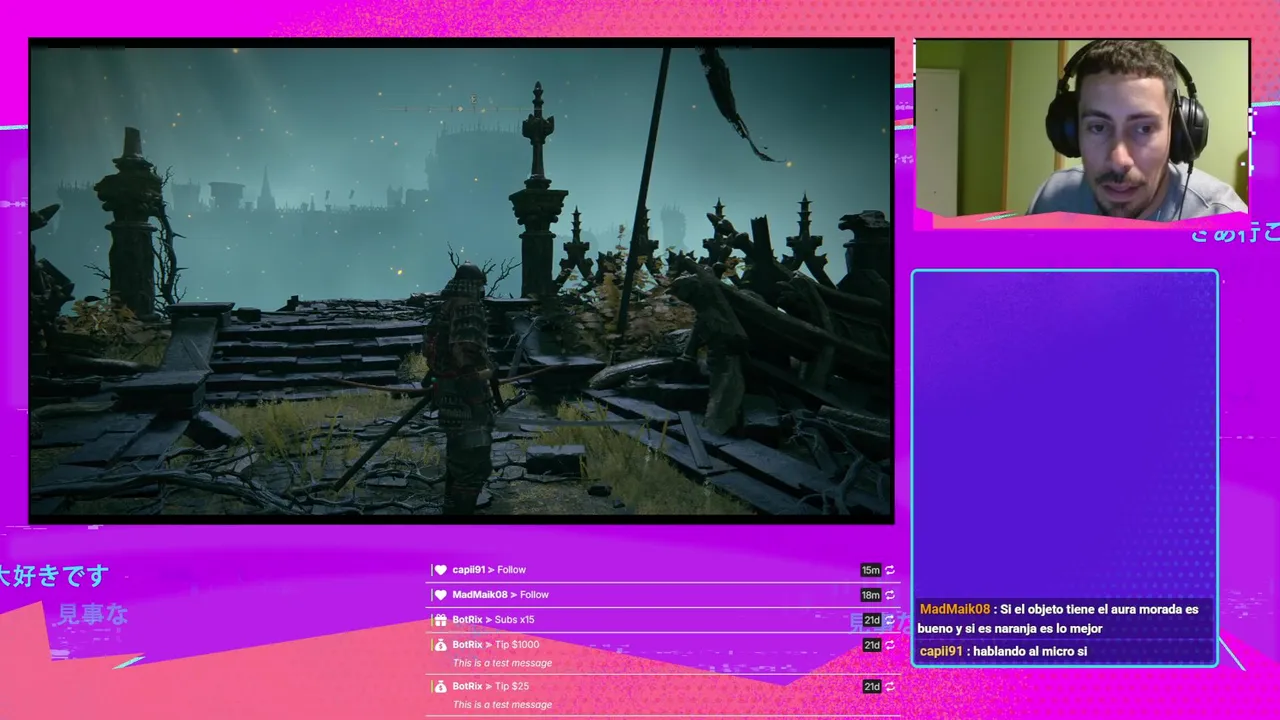Replay the MadMaik08 Follow alert
The height and width of the screenshot is (720, 1280).
coord(890,595)
